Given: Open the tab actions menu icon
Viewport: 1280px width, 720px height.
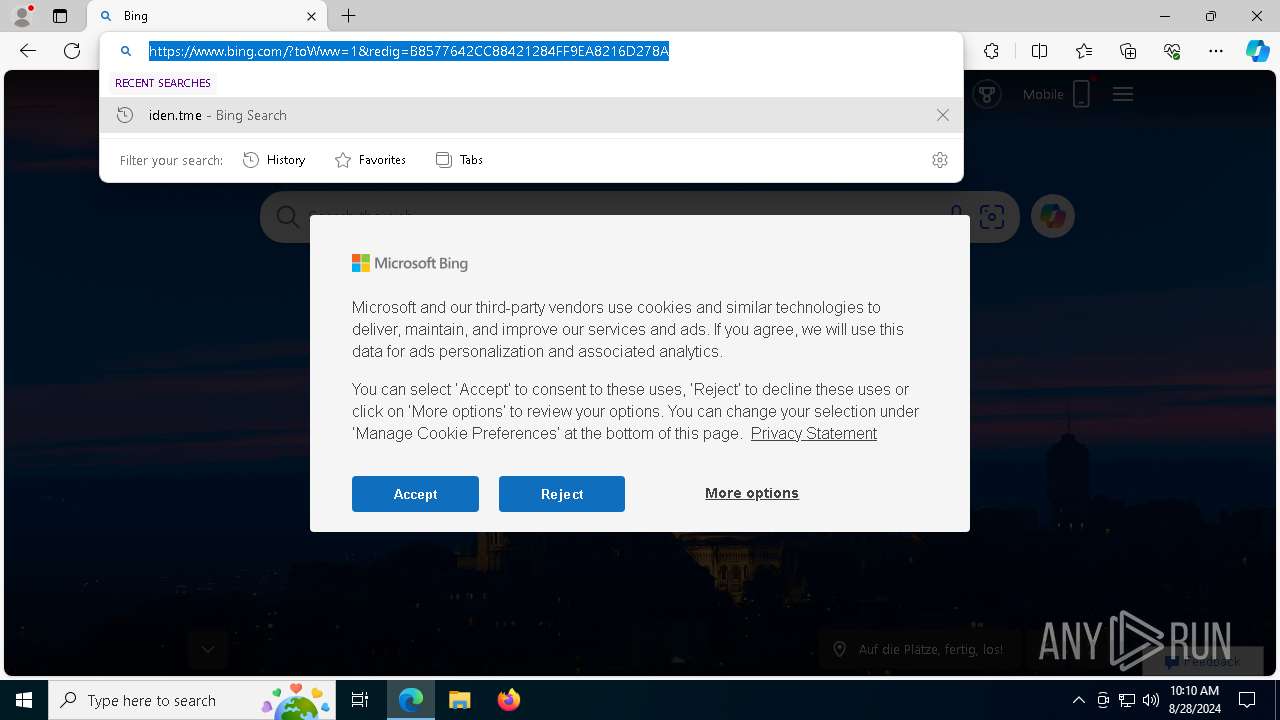Looking at the screenshot, I should click(x=60, y=16).
